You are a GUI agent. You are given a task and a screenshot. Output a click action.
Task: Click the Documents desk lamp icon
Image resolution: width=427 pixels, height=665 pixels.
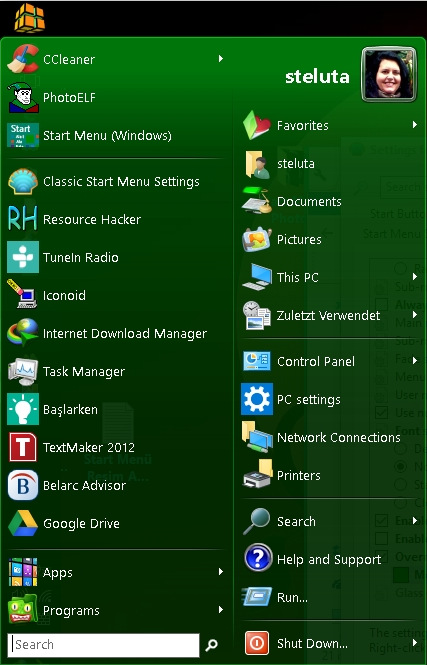pyautogui.click(x=257, y=201)
